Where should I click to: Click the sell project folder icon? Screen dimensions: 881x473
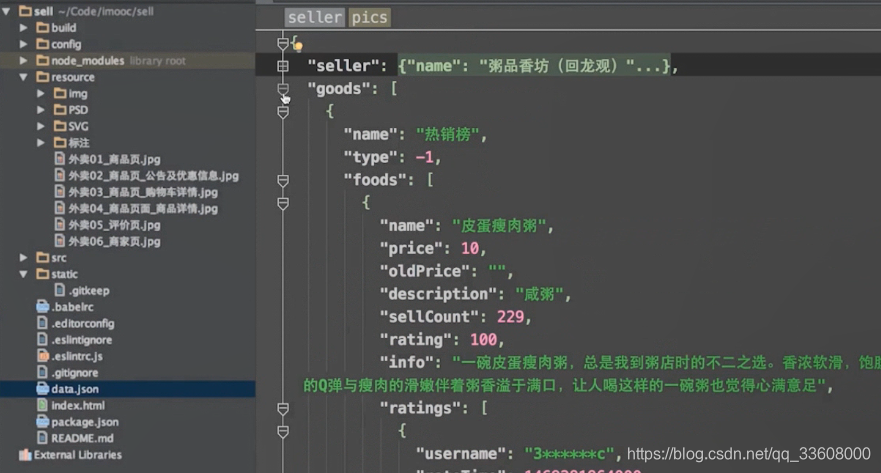tap(25, 11)
